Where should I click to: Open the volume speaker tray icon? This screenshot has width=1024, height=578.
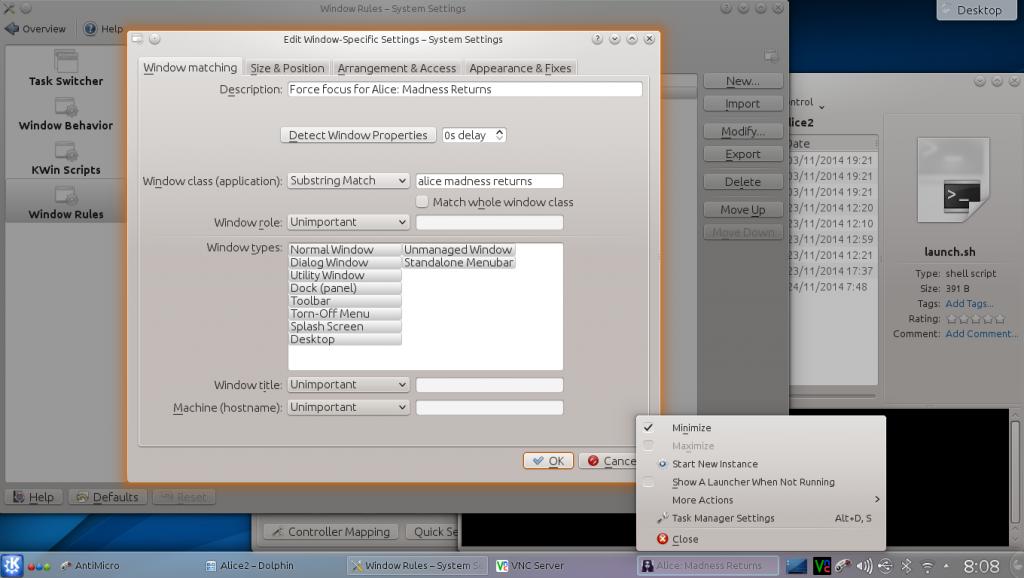pos(863,566)
